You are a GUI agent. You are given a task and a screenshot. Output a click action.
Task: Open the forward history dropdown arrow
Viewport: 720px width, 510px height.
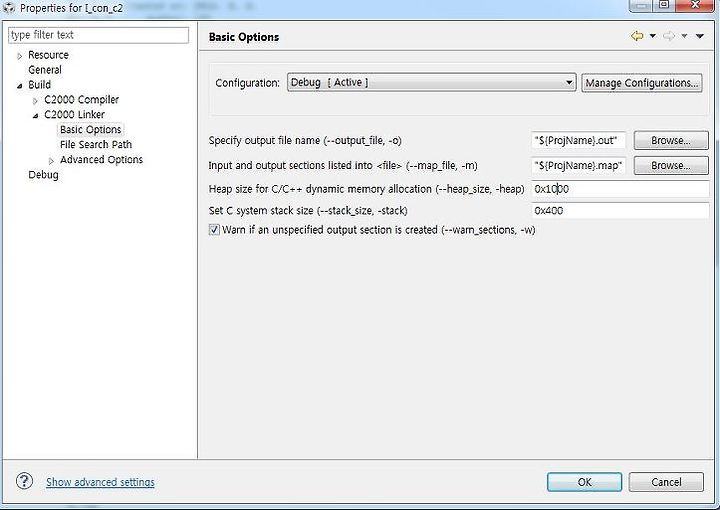click(684, 36)
